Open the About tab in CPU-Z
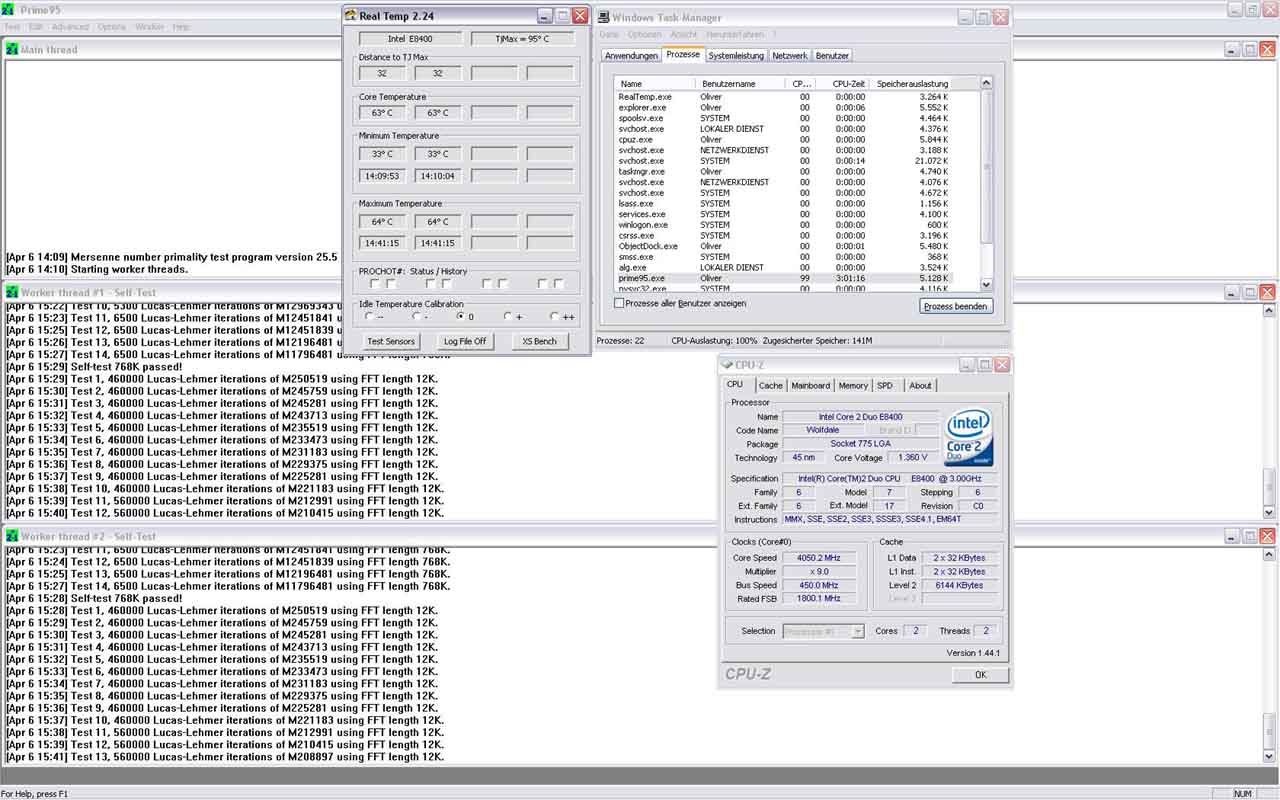The width and height of the screenshot is (1280, 800). point(920,386)
